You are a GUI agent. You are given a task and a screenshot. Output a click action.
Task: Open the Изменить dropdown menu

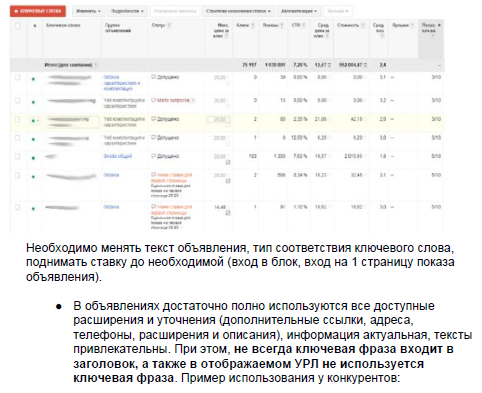click(88, 11)
